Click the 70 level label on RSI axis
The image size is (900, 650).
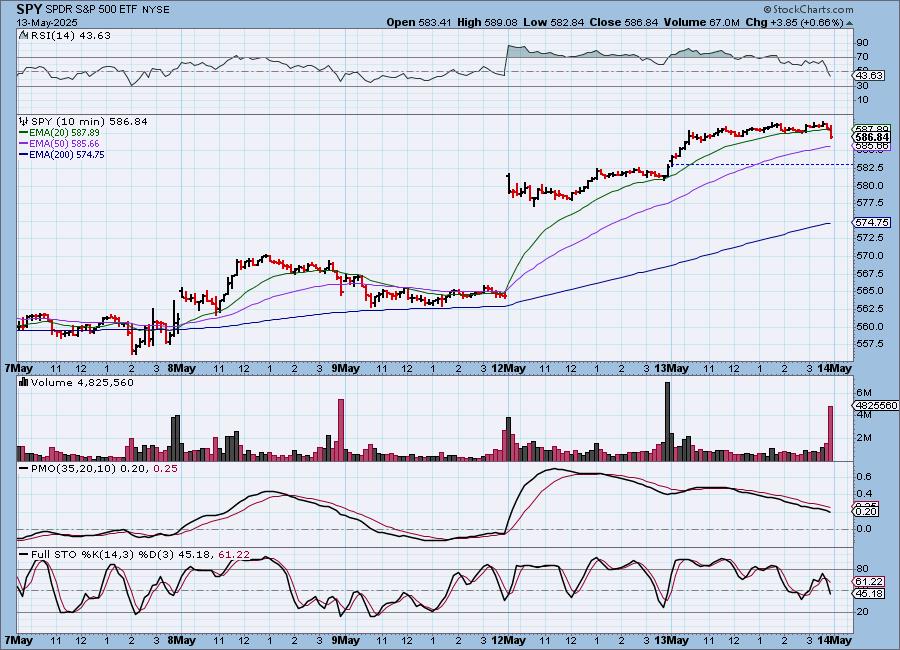point(862,57)
